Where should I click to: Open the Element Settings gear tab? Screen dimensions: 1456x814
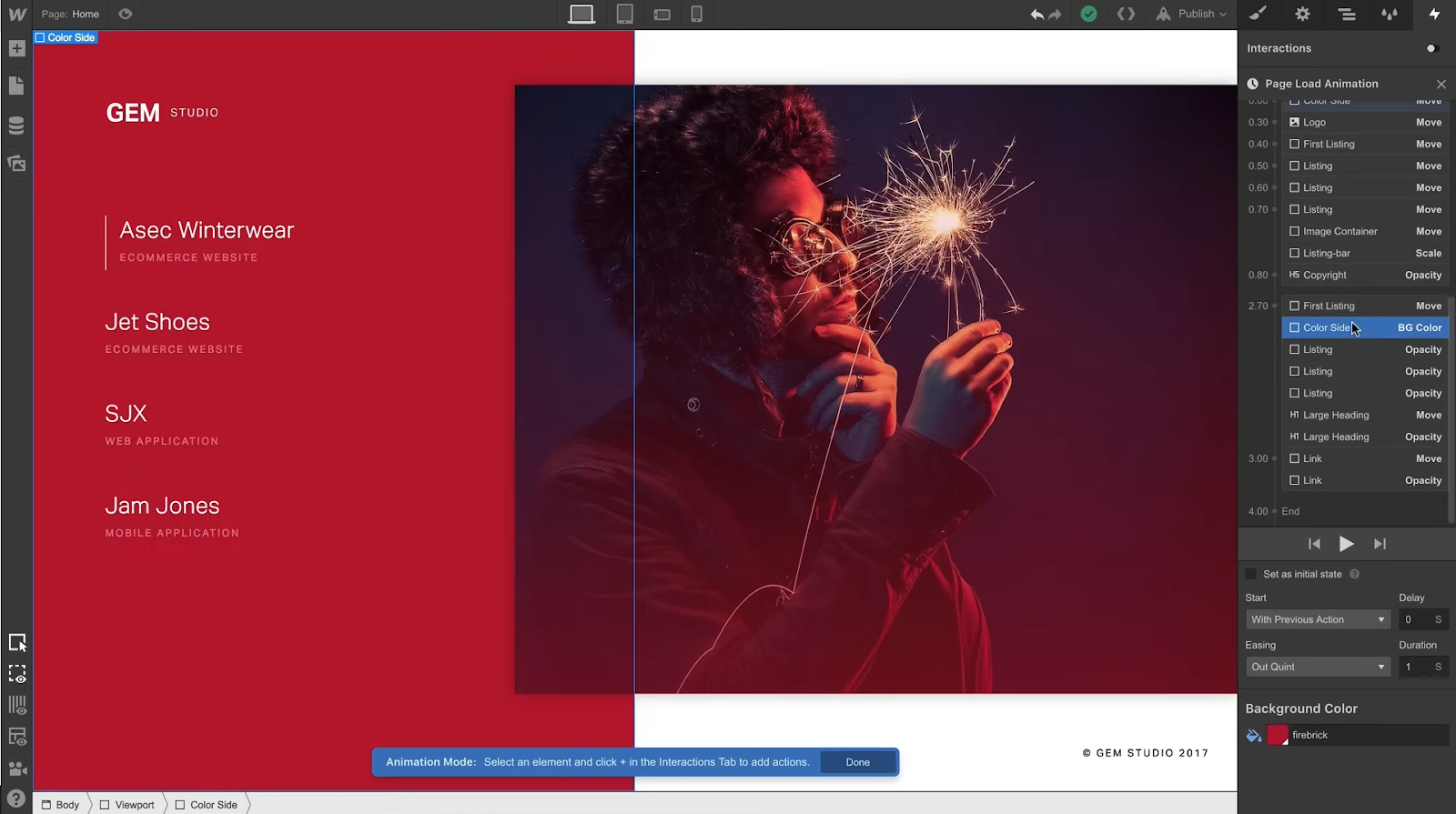tap(1302, 14)
